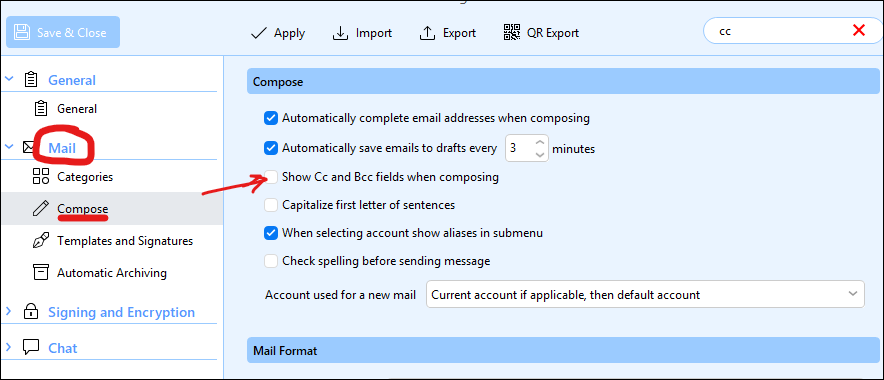884x380 pixels.
Task: Click the Chat speech bubble icon
Action: (31, 347)
